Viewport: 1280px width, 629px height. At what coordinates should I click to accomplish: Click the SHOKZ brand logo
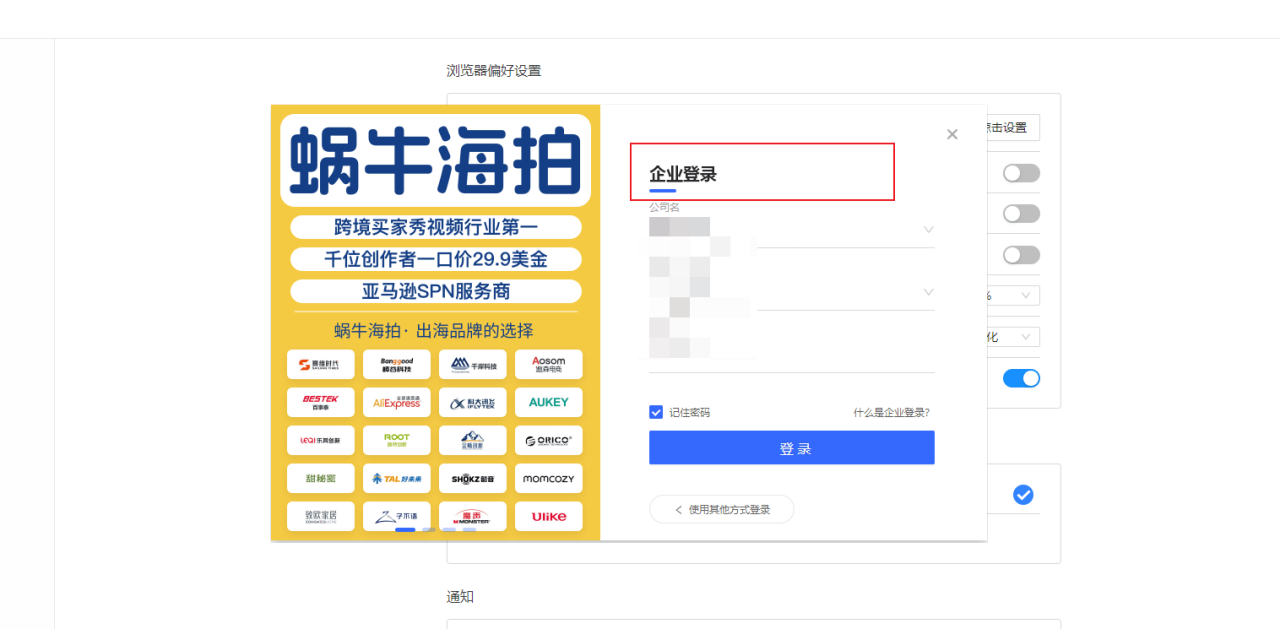(473, 478)
